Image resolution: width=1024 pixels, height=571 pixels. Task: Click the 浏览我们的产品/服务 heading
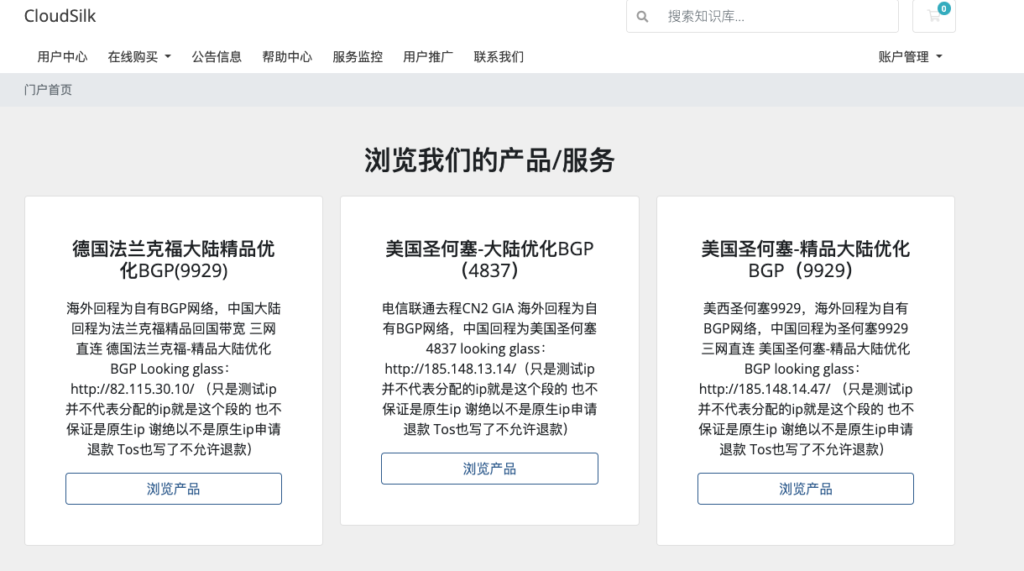(489, 160)
